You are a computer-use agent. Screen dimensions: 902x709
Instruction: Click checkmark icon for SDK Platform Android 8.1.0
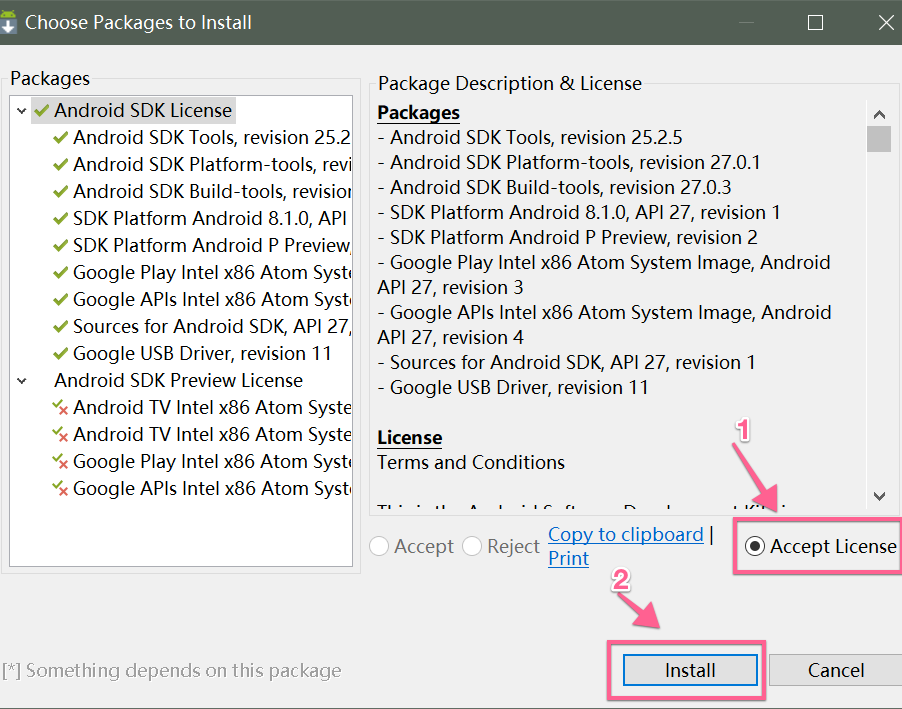(60, 219)
